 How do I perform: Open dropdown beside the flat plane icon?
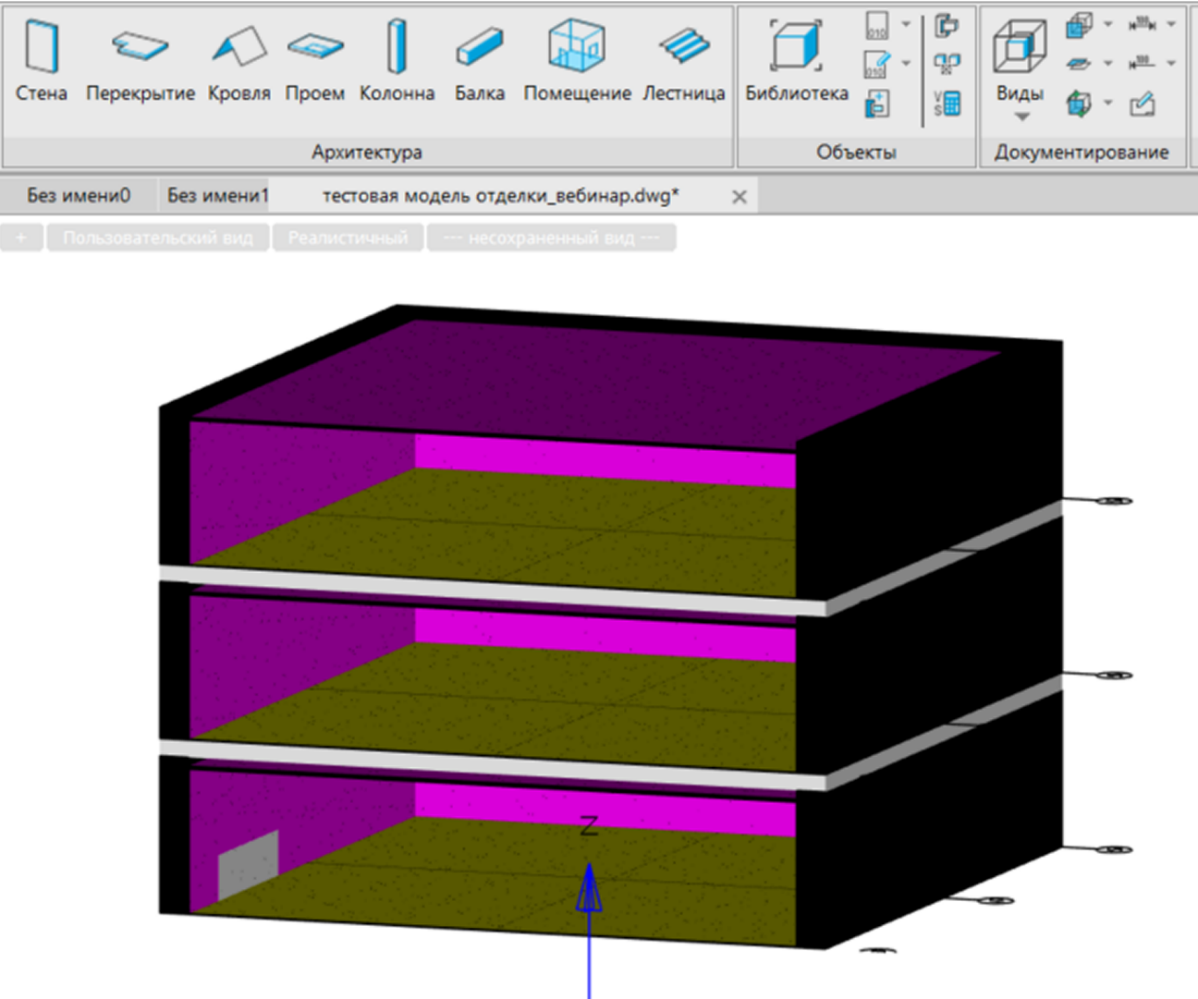(1108, 63)
